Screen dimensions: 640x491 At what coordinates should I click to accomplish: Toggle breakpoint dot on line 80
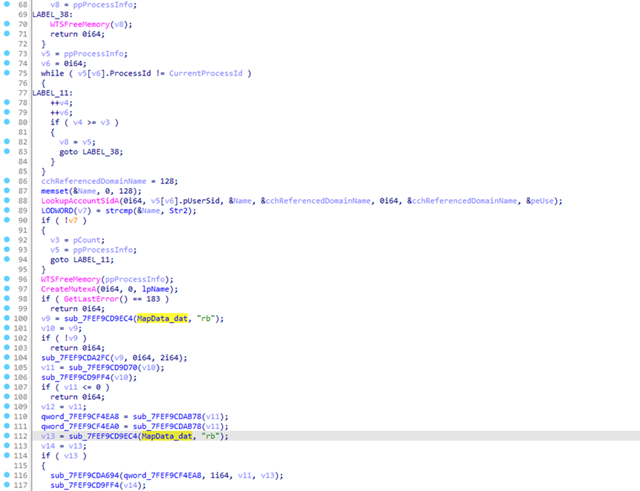[x=7, y=122]
